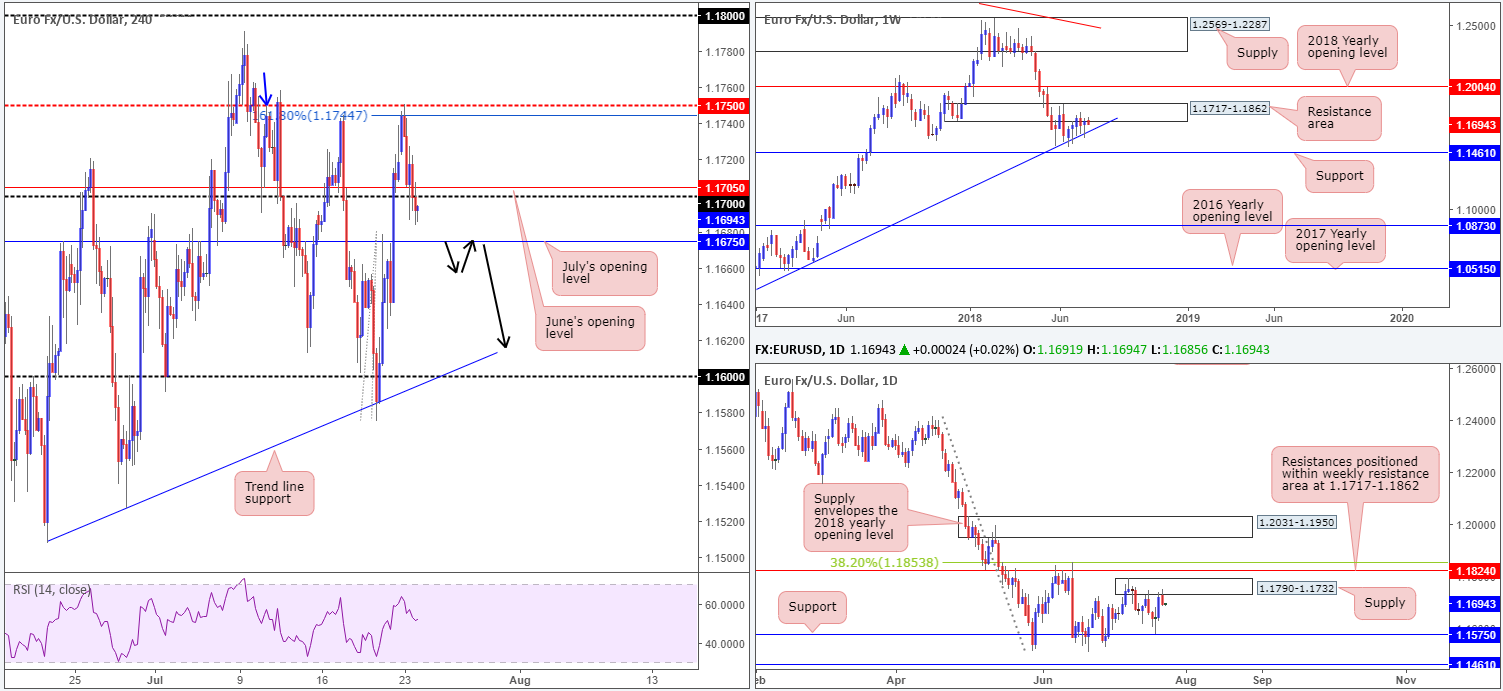
Task: Click the 'Support' callout on the weekly chart
Action: click(x=1339, y=176)
